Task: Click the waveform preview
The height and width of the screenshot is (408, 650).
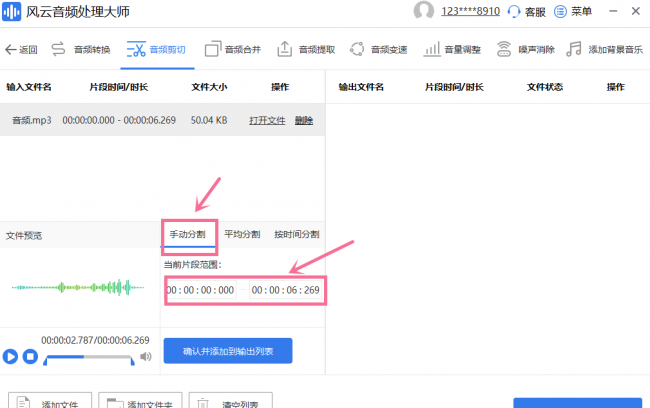Action: (x=78, y=287)
